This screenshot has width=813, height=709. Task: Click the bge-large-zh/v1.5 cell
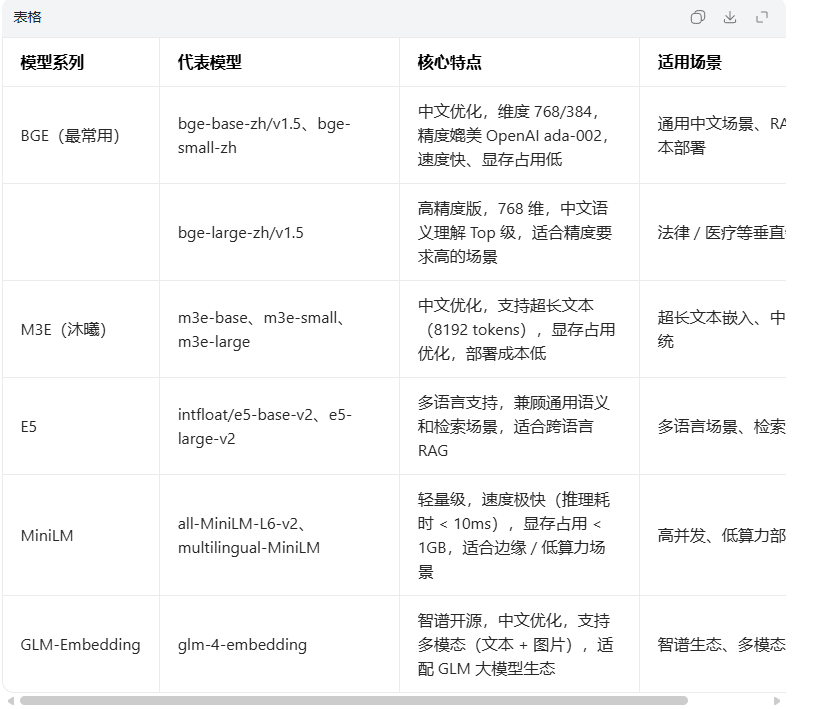(279, 232)
